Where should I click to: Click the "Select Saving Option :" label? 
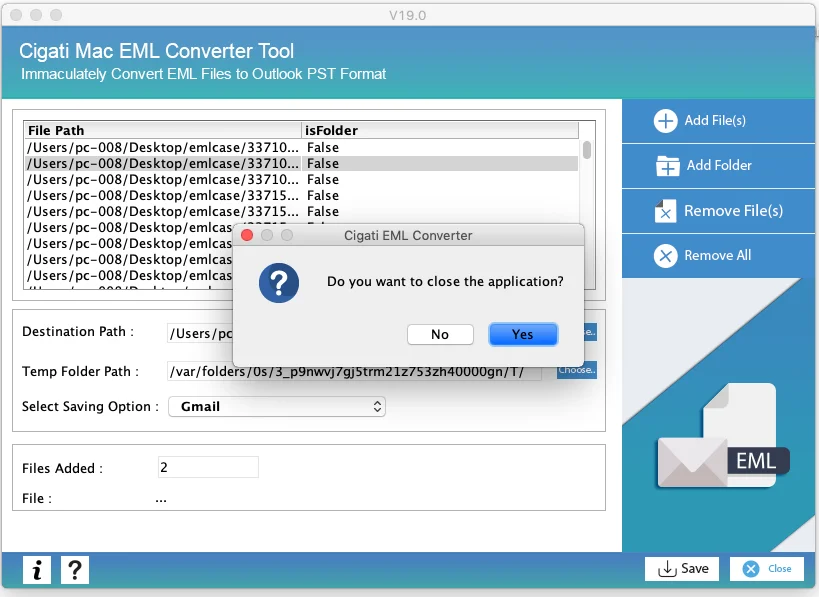coord(90,406)
